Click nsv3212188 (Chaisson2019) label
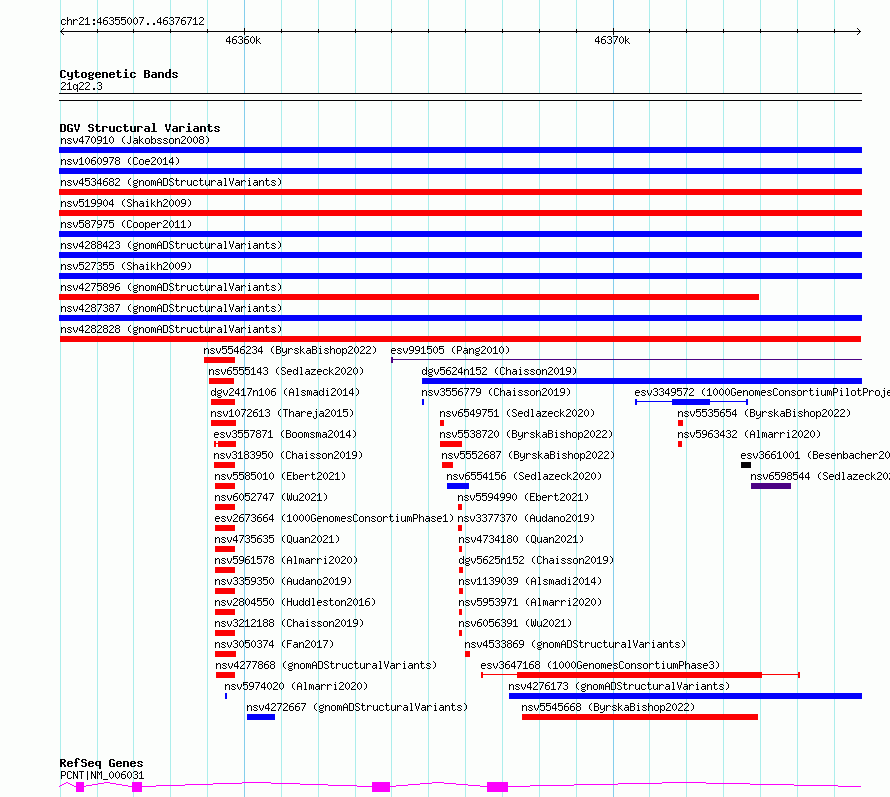This screenshot has height=797, width=890. pyautogui.click(x=289, y=623)
